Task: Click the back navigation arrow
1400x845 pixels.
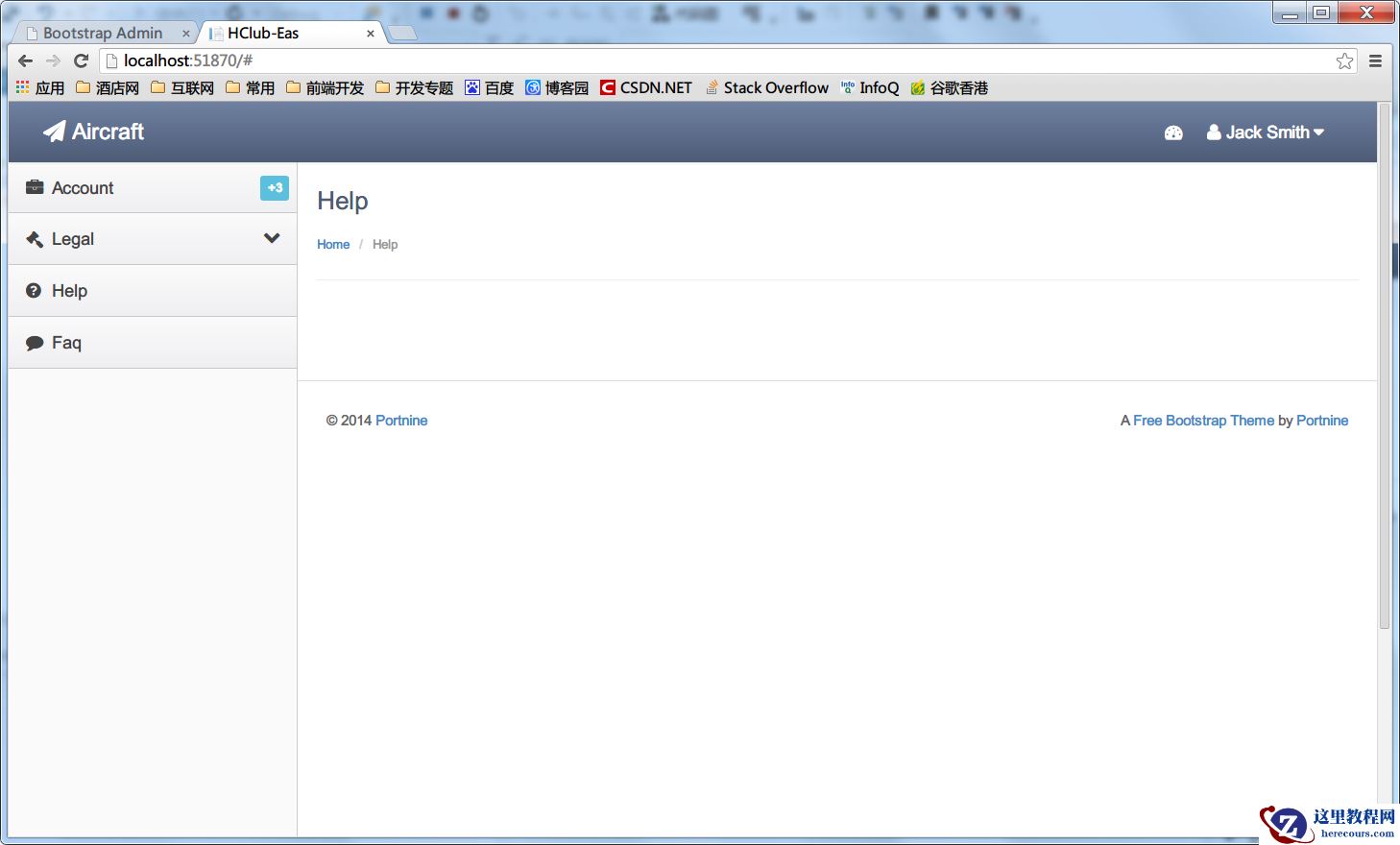Action: 25,60
